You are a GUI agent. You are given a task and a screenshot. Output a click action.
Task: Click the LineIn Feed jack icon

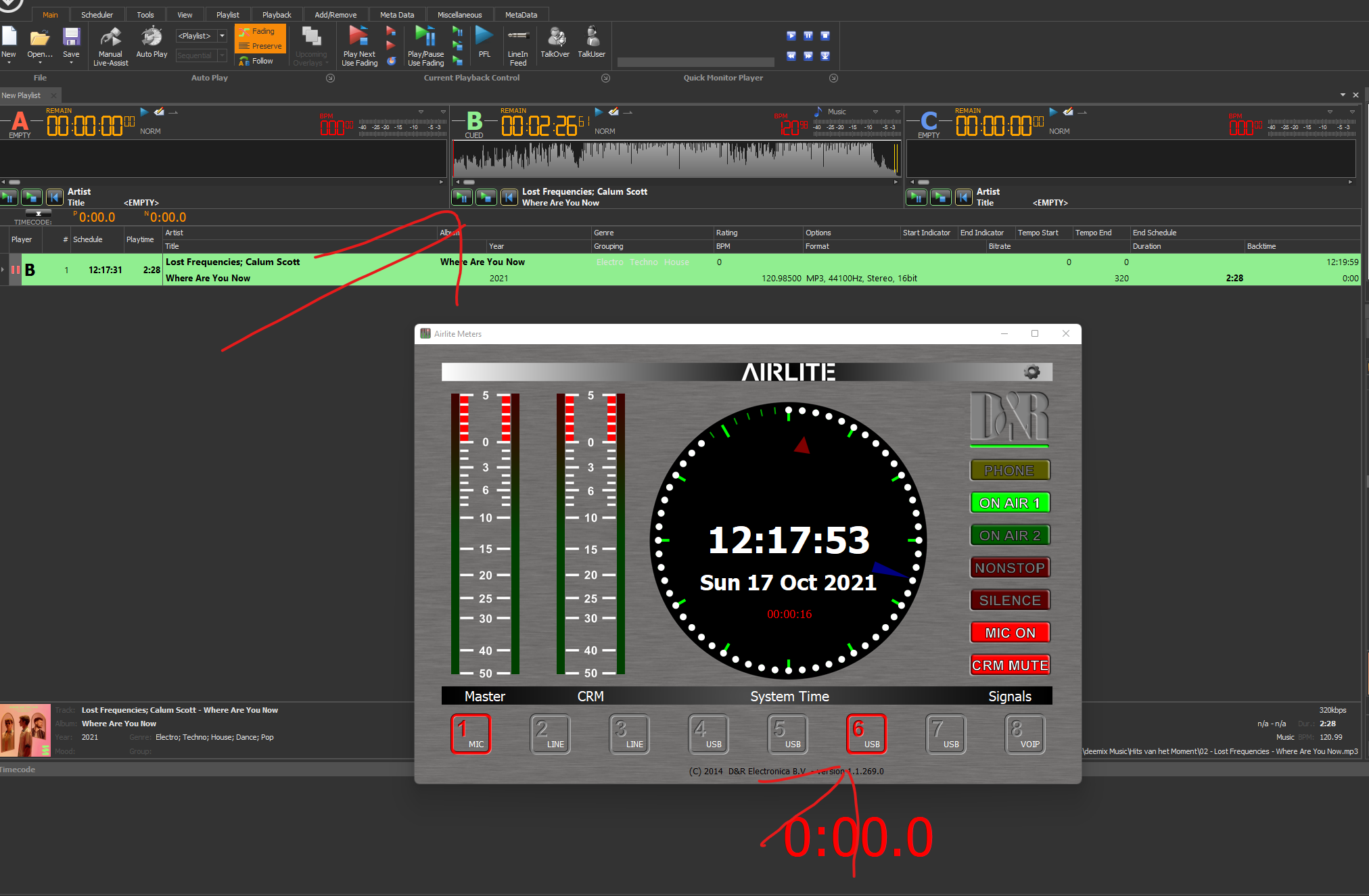pyautogui.click(x=518, y=36)
